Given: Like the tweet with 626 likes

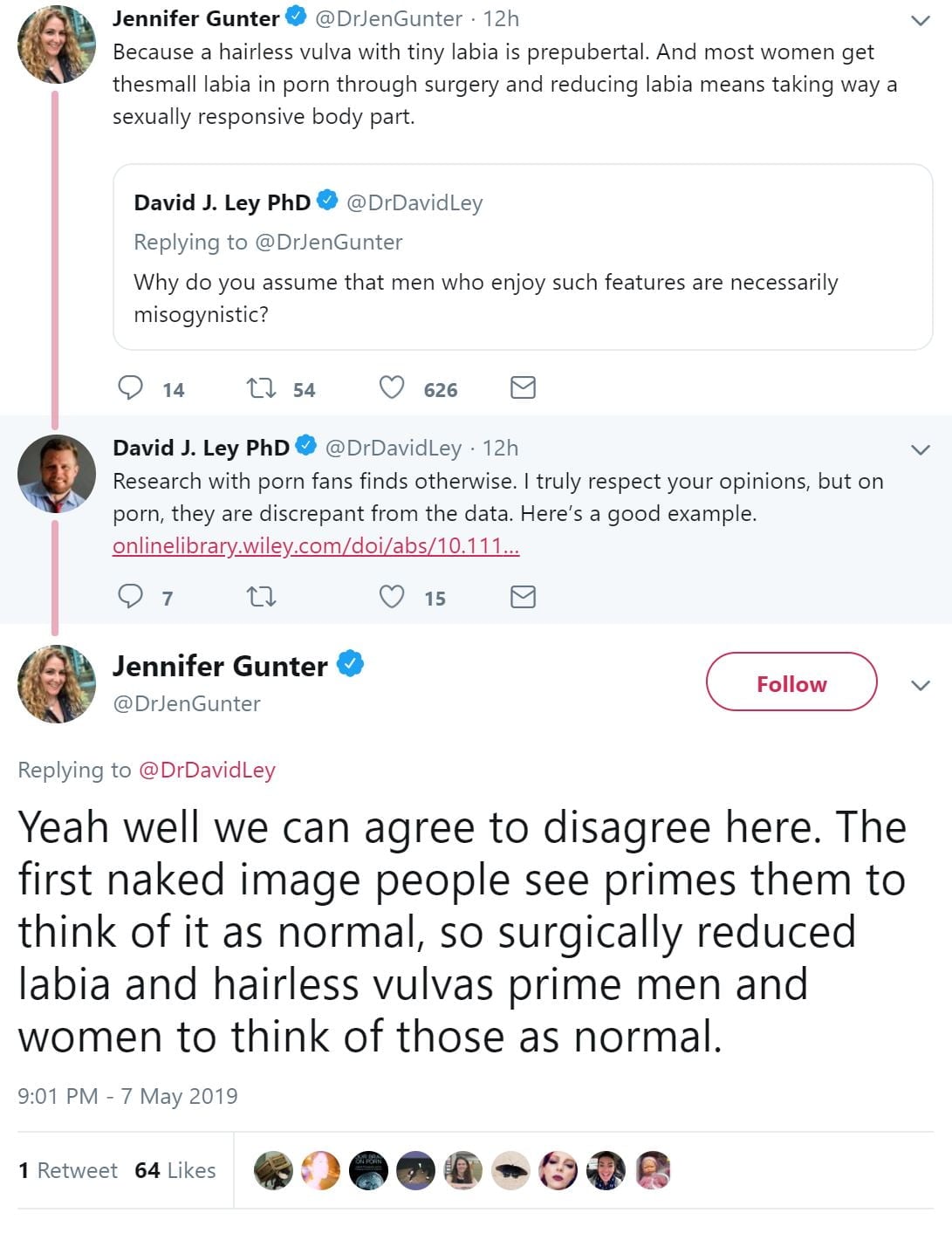Looking at the screenshot, I should click(x=392, y=387).
